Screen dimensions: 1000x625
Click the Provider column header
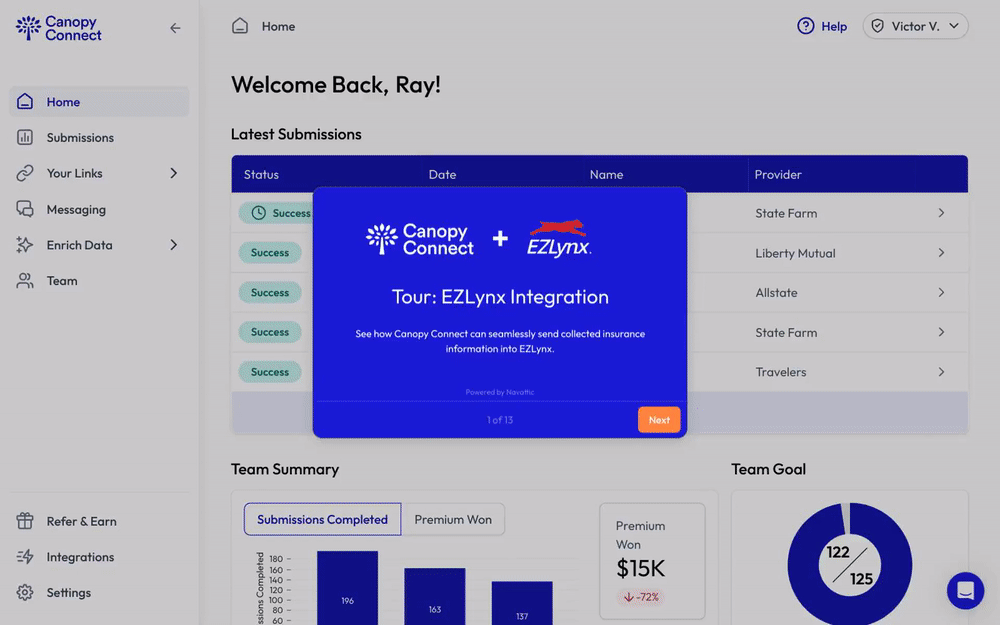(x=778, y=174)
